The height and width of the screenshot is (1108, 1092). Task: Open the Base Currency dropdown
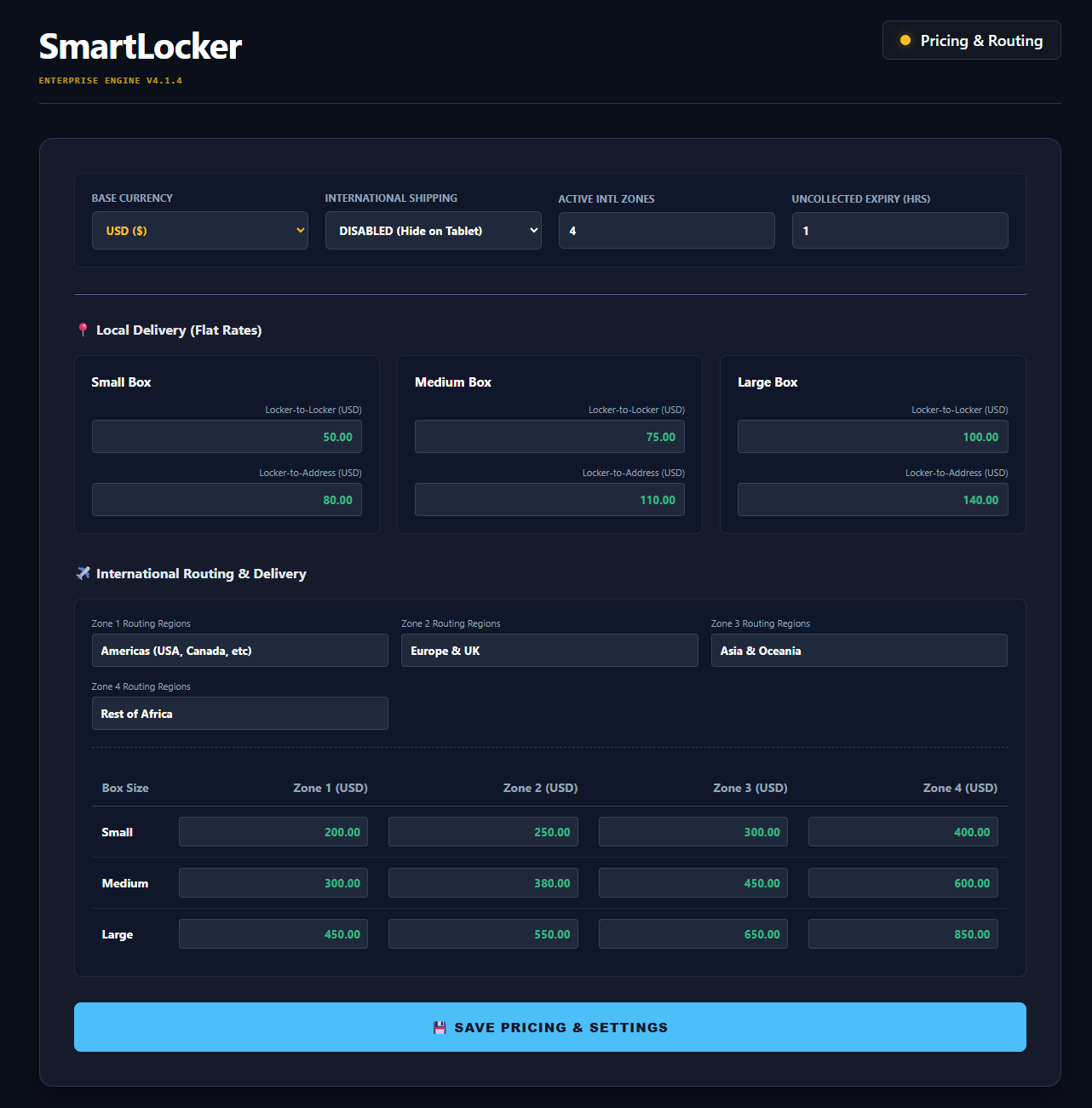tap(200, 231)
